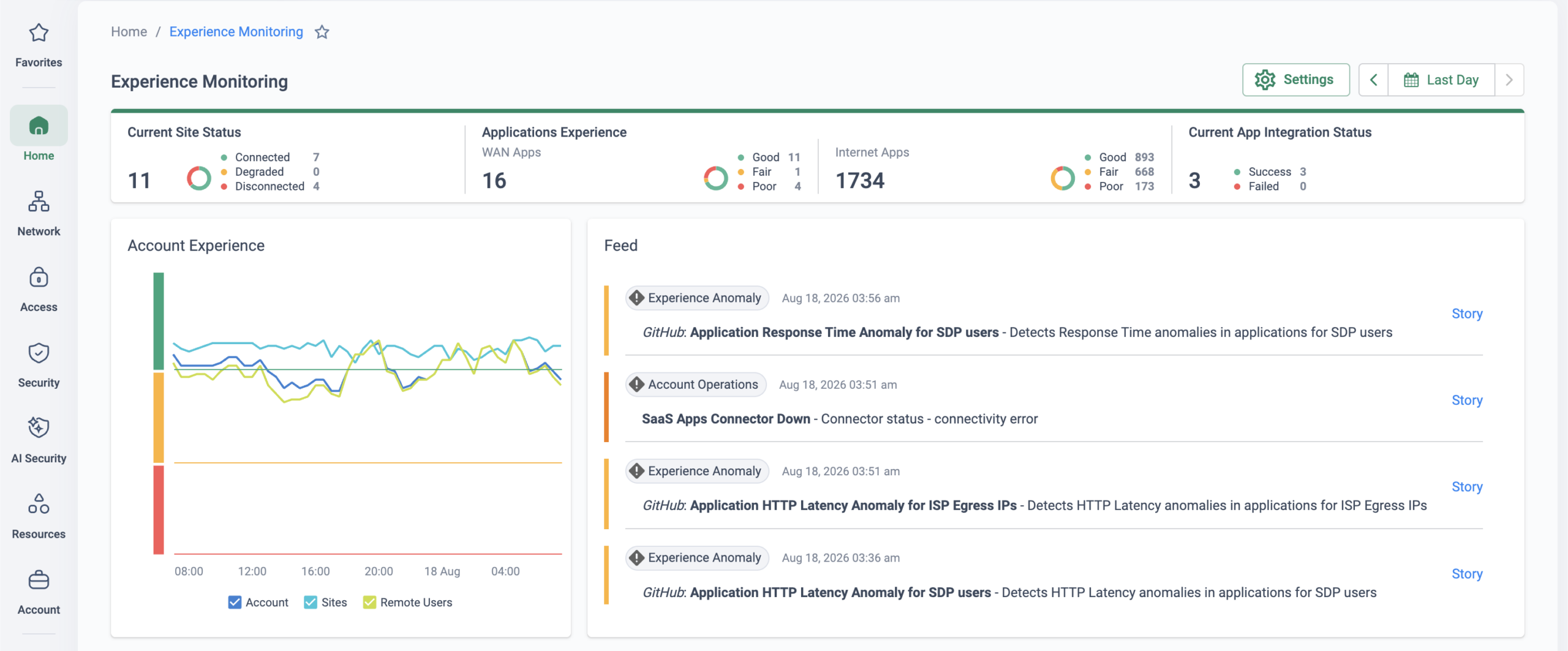
Task: Select the Home sidebar item
Action: click(39, 134)
